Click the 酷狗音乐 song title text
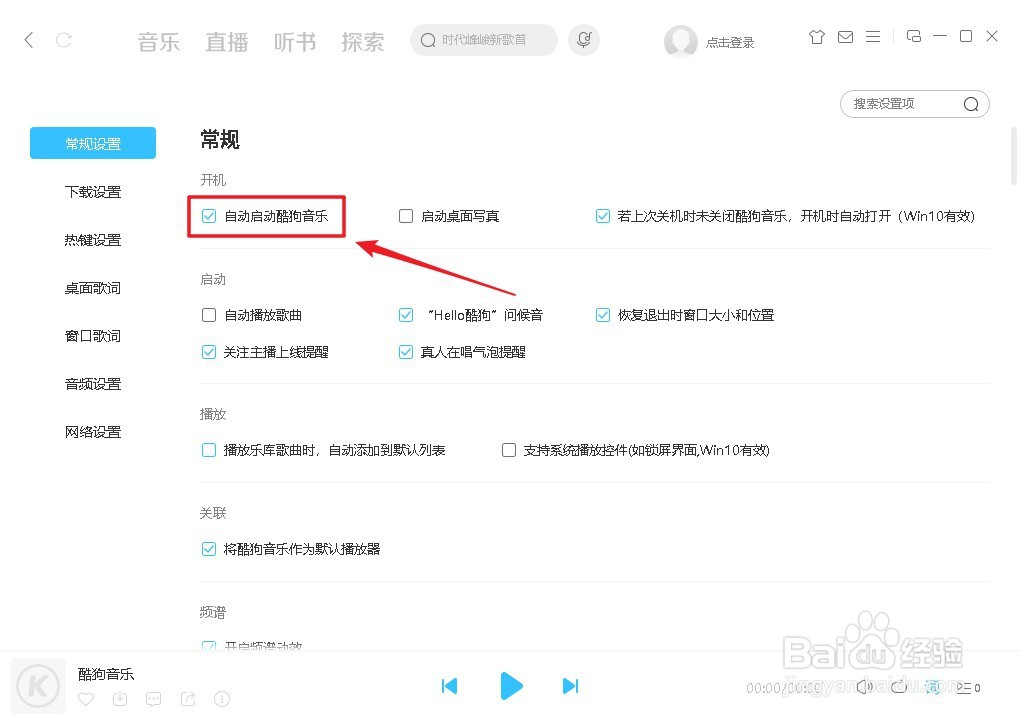Screen dimensions: 1020x720 (x=106, y=674)
